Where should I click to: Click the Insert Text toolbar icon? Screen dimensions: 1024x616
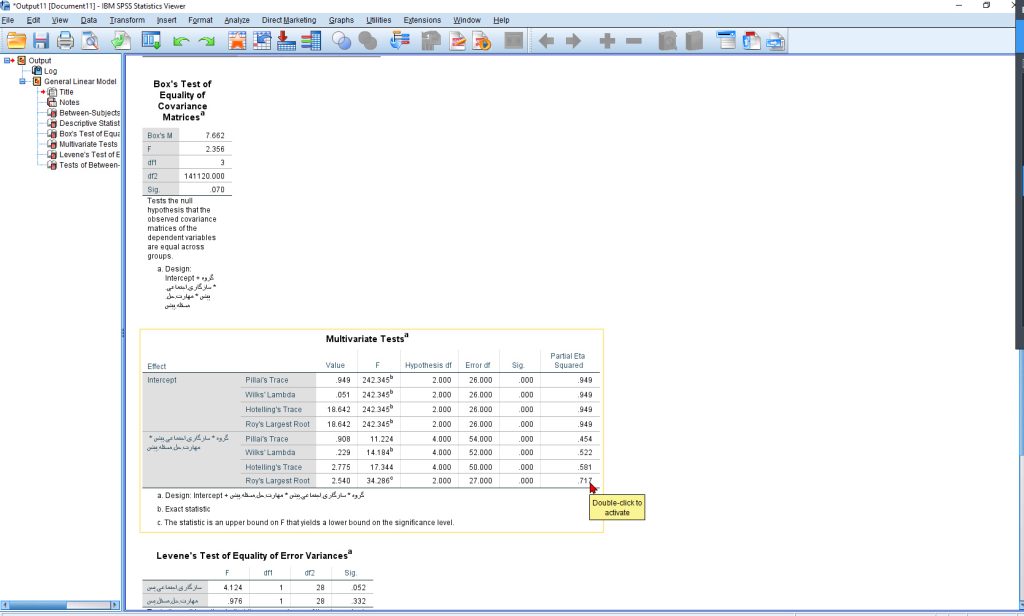pos(775,41)
